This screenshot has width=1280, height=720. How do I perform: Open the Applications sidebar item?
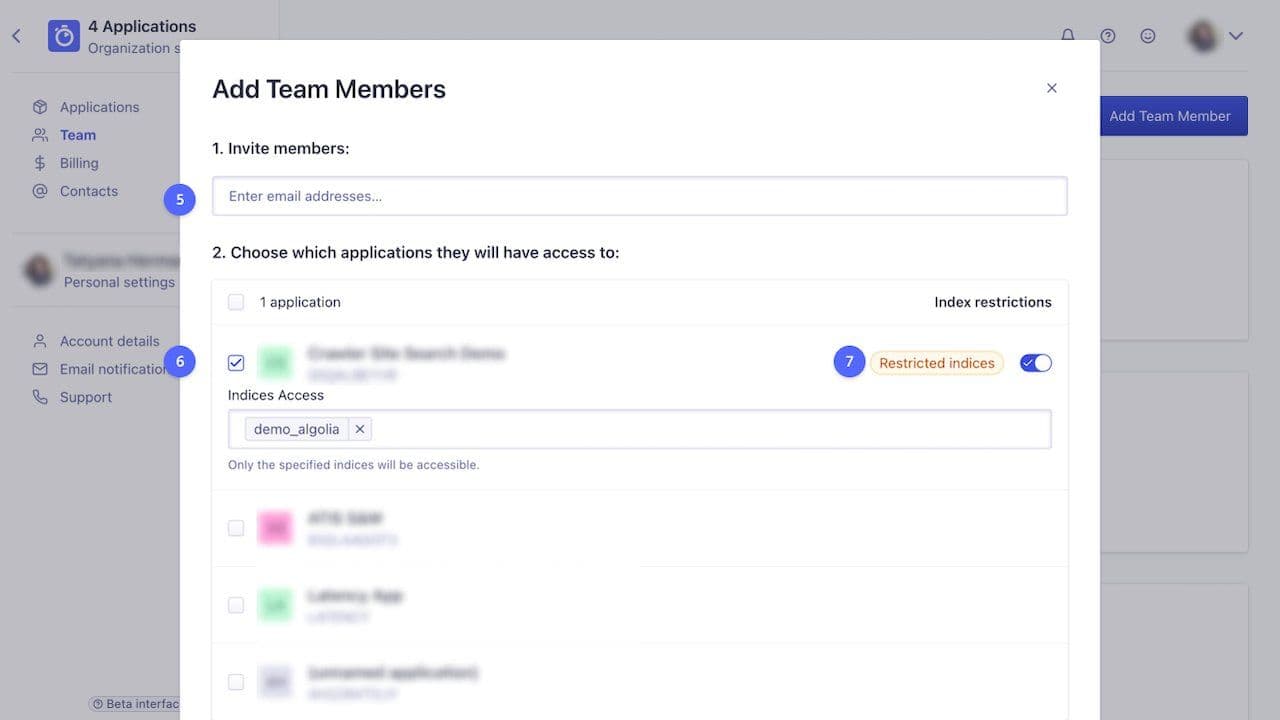[x=99, y=107]
